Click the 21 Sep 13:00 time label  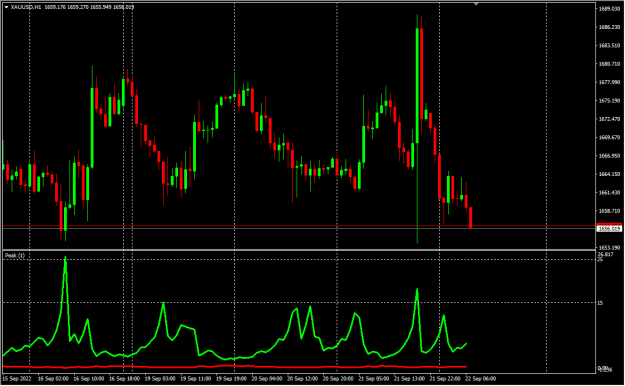coord(409,378)
